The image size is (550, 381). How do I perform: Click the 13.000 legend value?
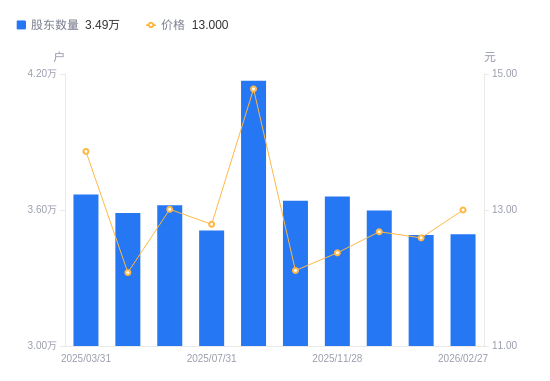(x=210, y=25)
